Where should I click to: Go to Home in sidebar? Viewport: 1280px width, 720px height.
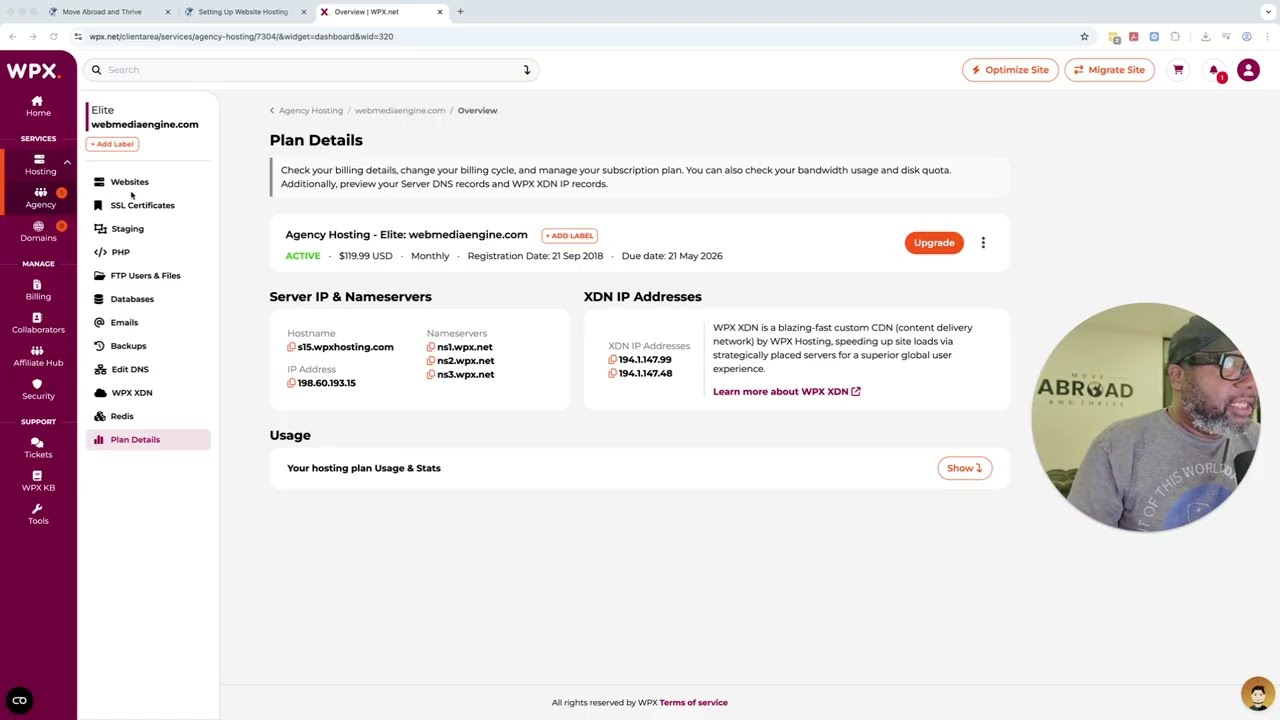point(38,106)
